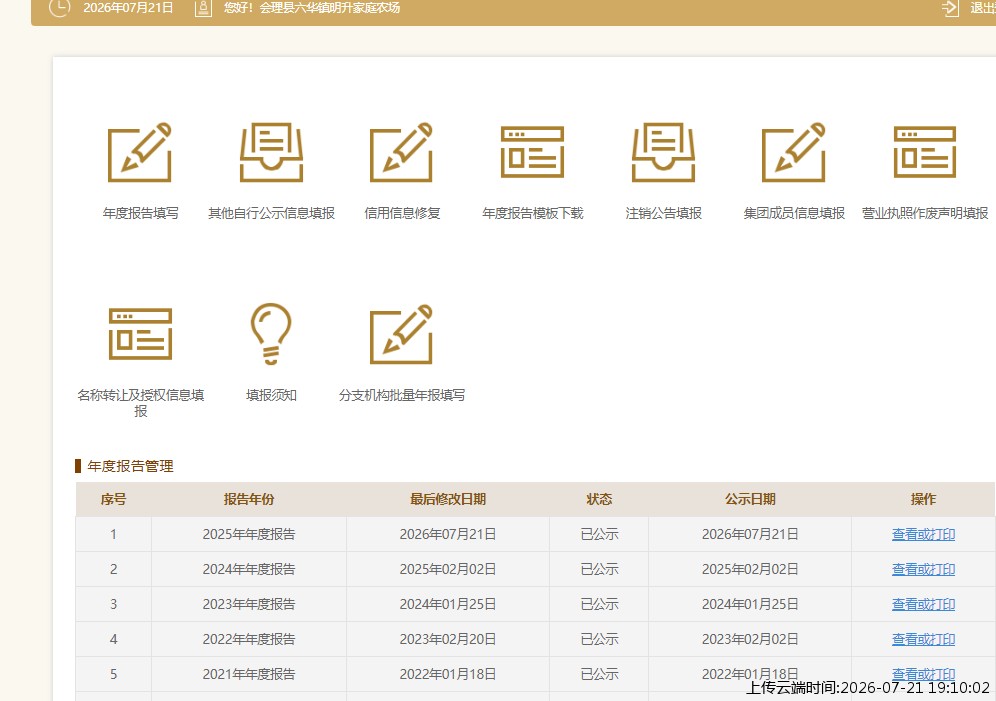This screenshot has height=701, width=996.
Task: Click the 退出 logout text
Action: point(983,8)
